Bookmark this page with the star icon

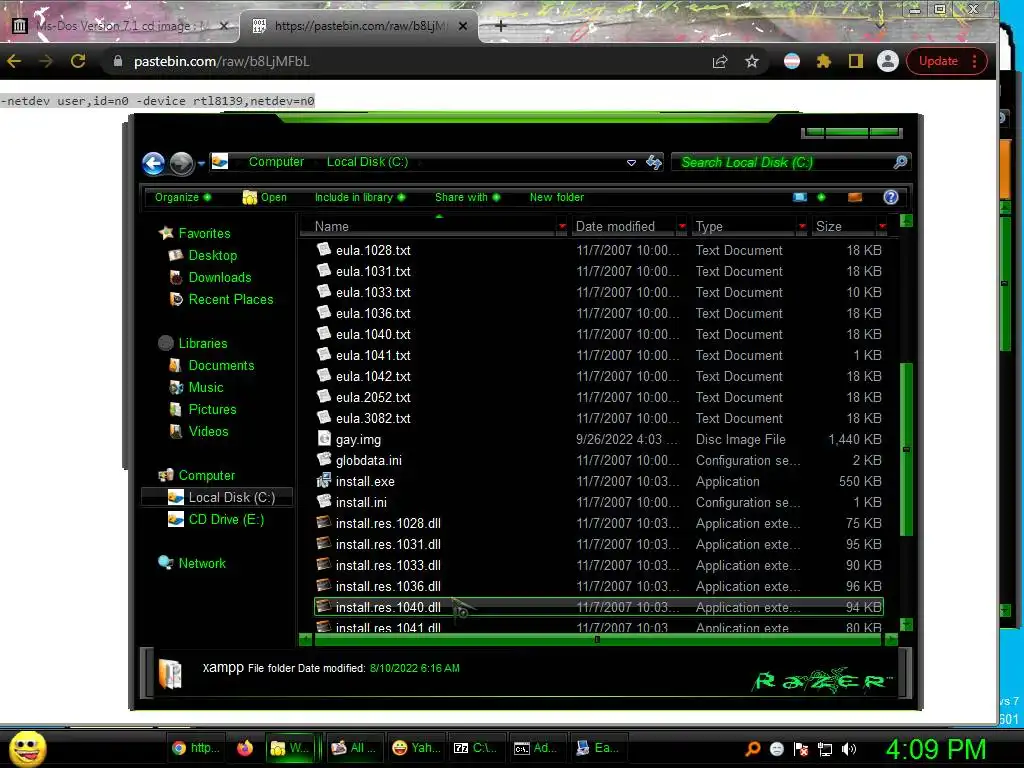[752, 61]
